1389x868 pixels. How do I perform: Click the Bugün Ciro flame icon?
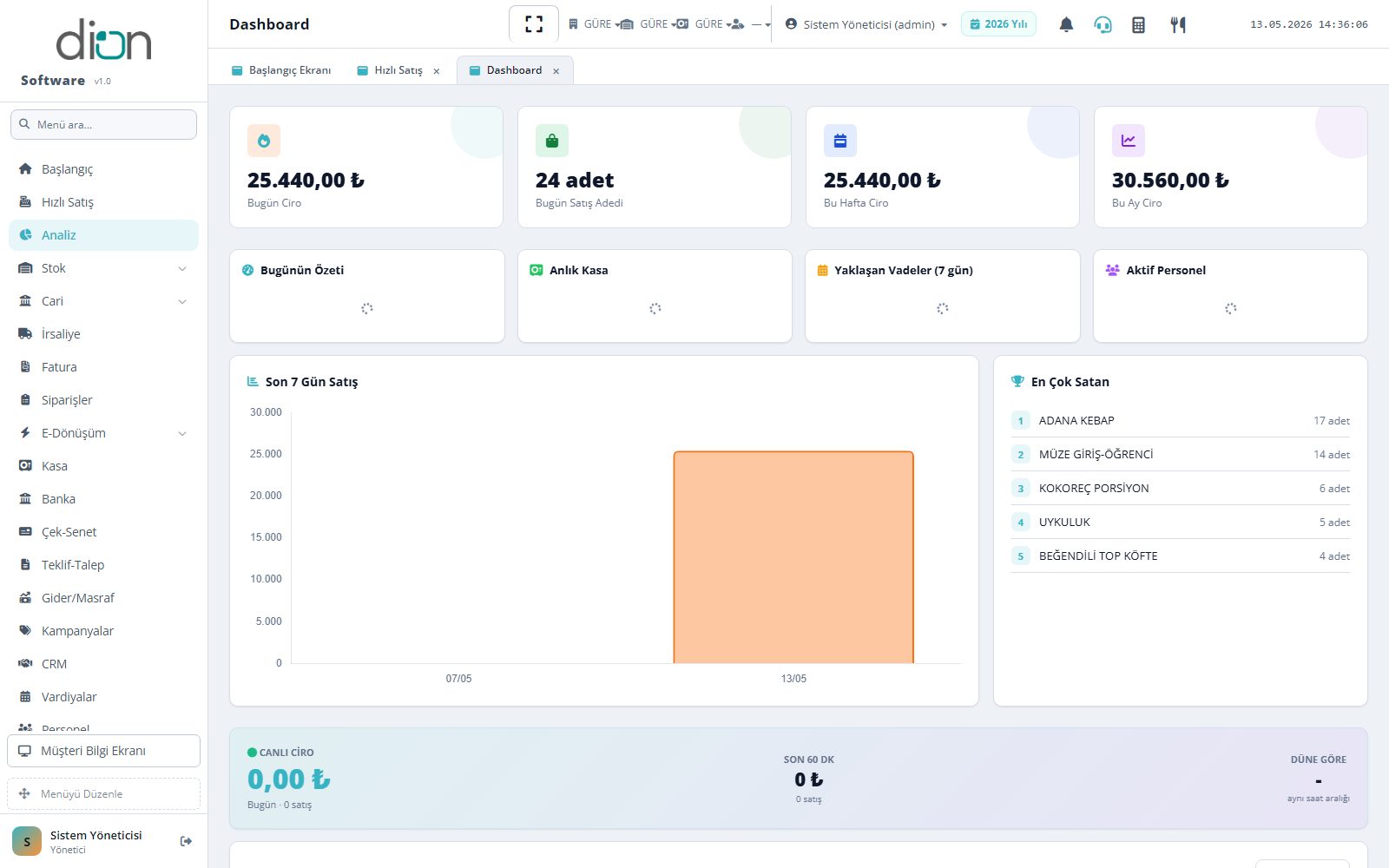[x=264, y=141]
